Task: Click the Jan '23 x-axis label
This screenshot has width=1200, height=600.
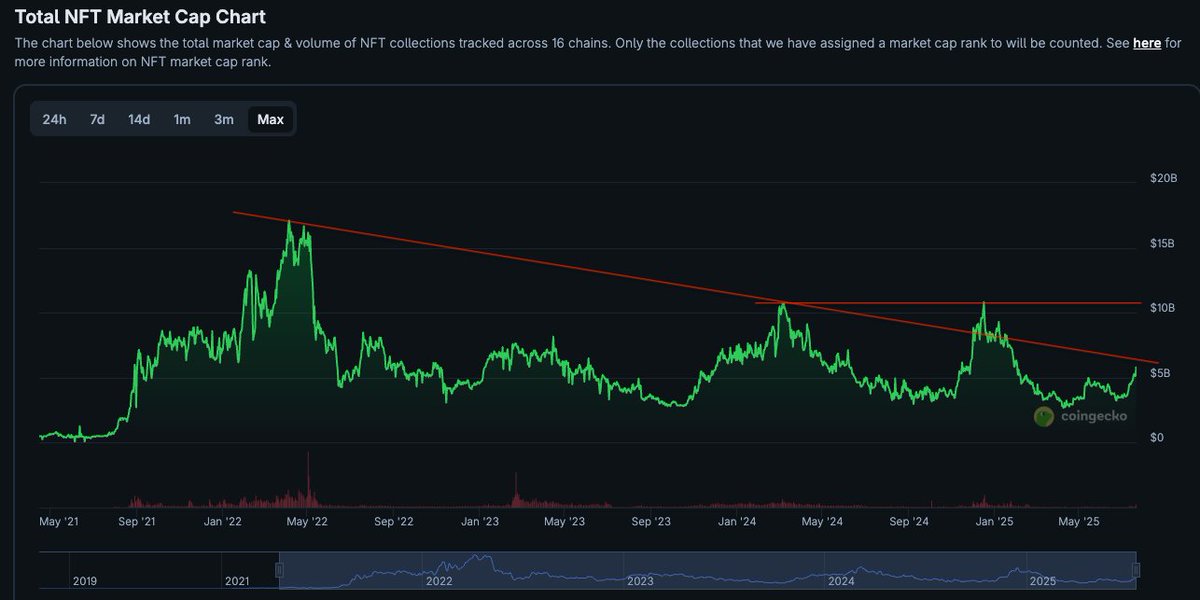Action: tap(480, 522)
